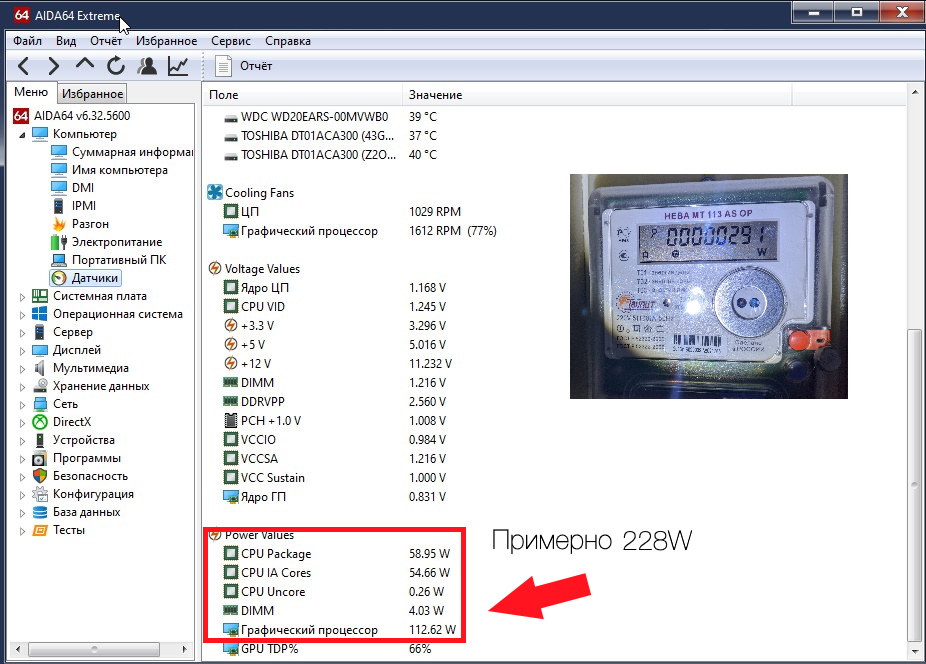The width and height of the screenshot is (926, 664).
Task: Expand the Тесты tree node
Action: 22,531
